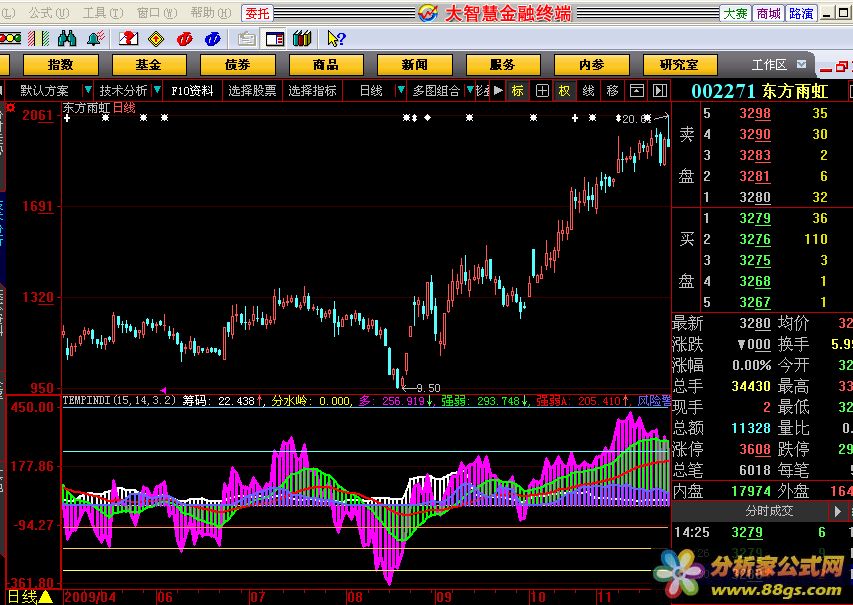Click the window-up panel icon in chart bar
This screenshot has width=853, height=605.
[636, 90]
